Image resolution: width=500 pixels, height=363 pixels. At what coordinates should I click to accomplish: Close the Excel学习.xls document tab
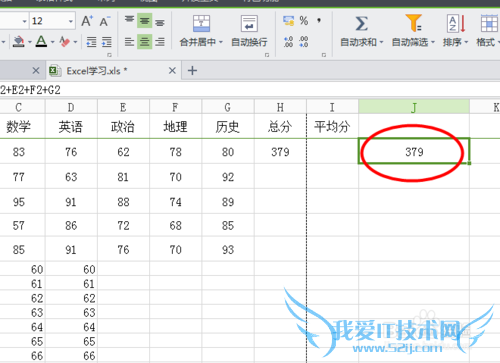point(172,71)
